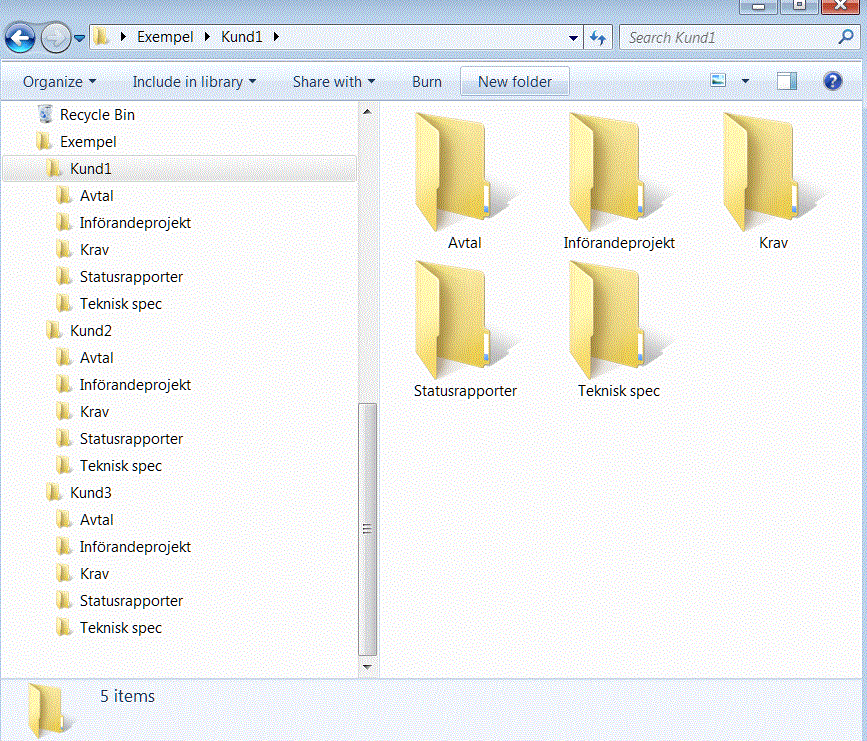
Task: Open the address bar history dropdown
Action: pyautogui.click(x=573, y=38)
